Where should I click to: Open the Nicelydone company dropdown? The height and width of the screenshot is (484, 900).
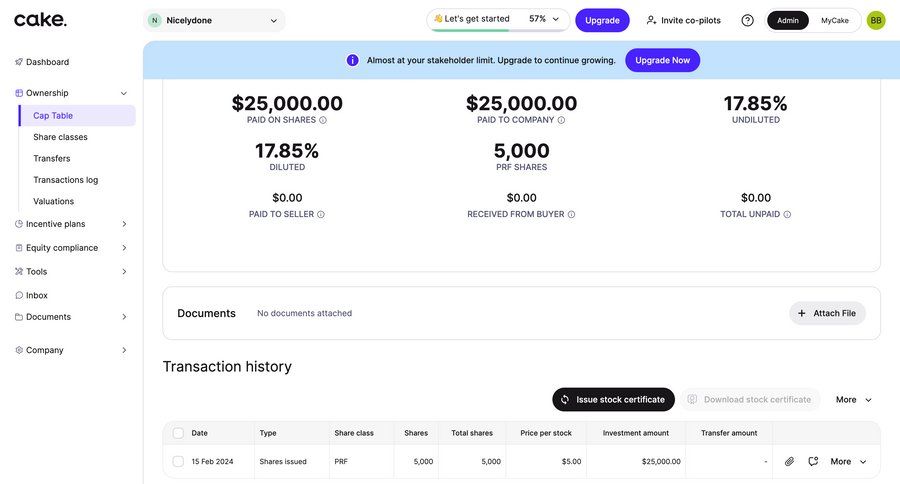click(x=214, y=20)
